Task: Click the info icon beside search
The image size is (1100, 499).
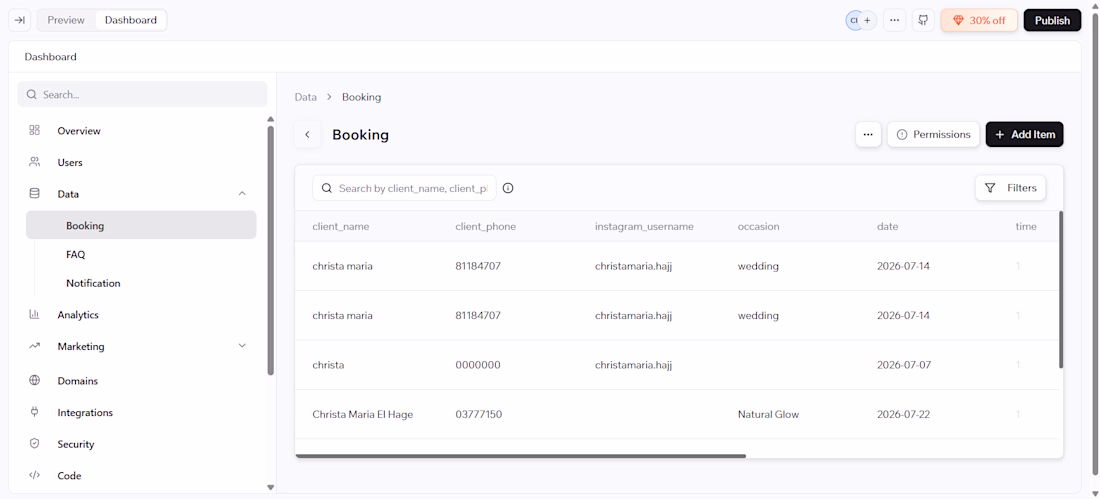Action: click(509, 188)
